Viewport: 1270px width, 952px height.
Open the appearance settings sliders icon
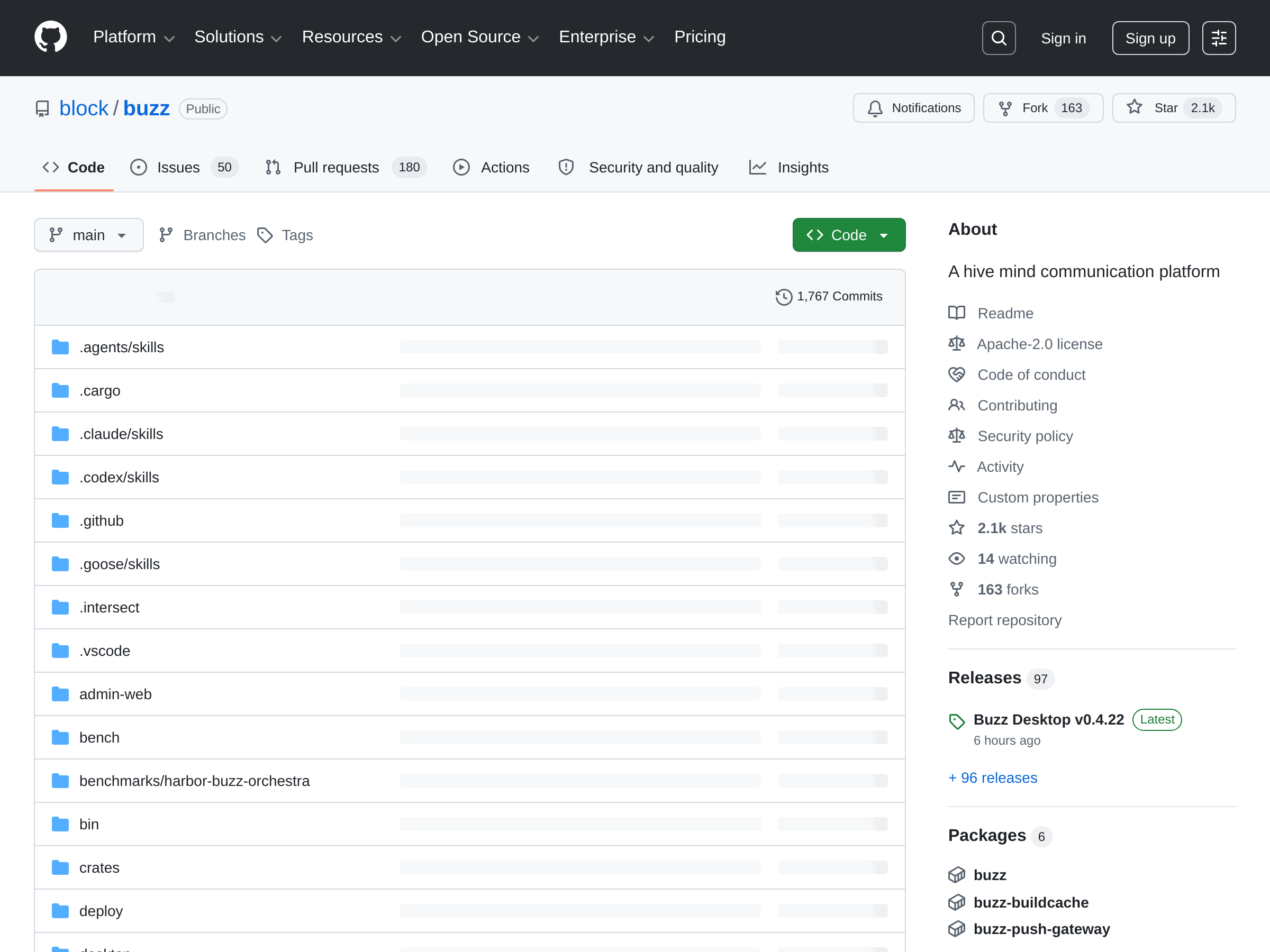[x=1219, y=38]
